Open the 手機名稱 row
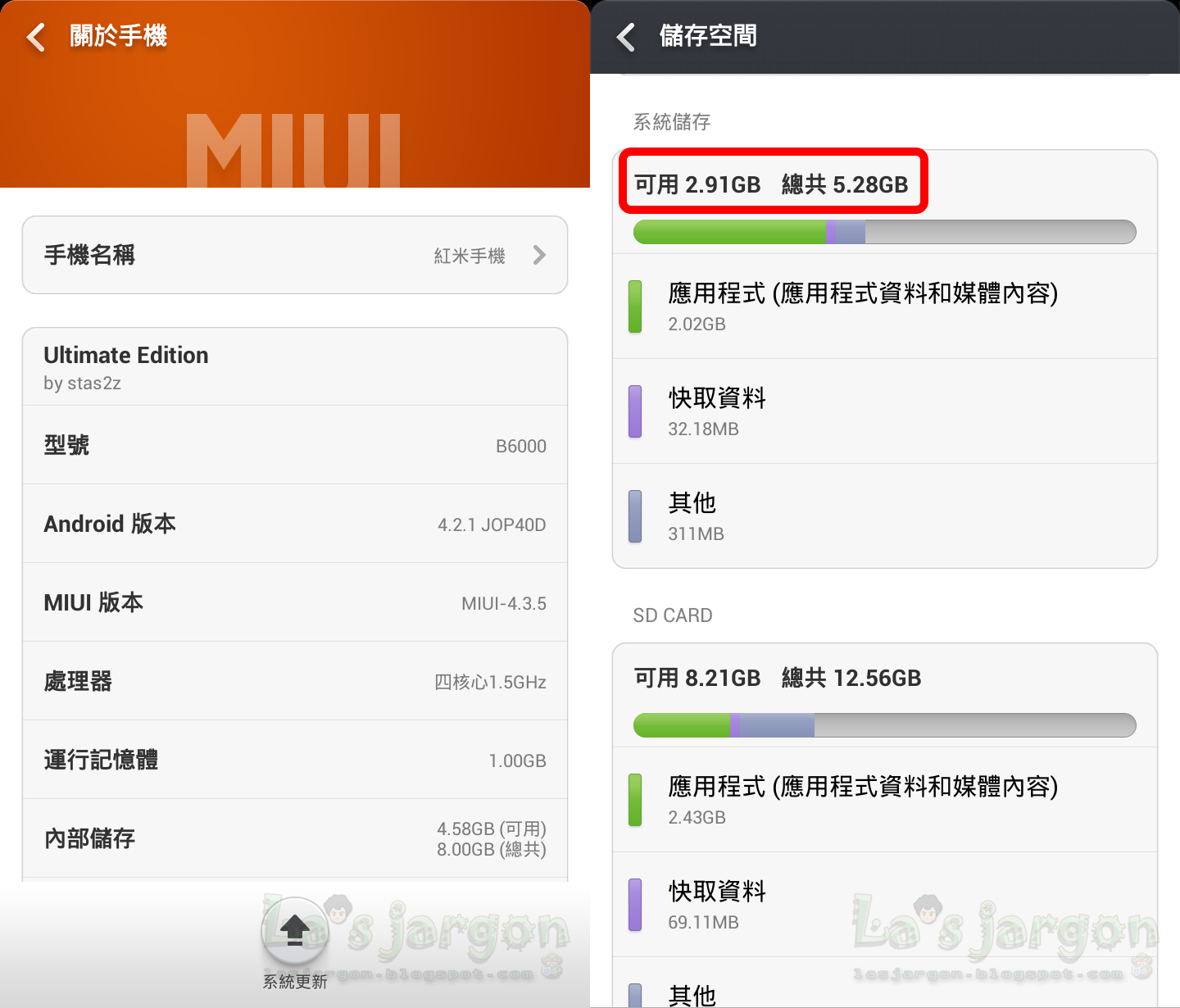This screenshot has width=1180, height=1008. [x=295, y=255]
